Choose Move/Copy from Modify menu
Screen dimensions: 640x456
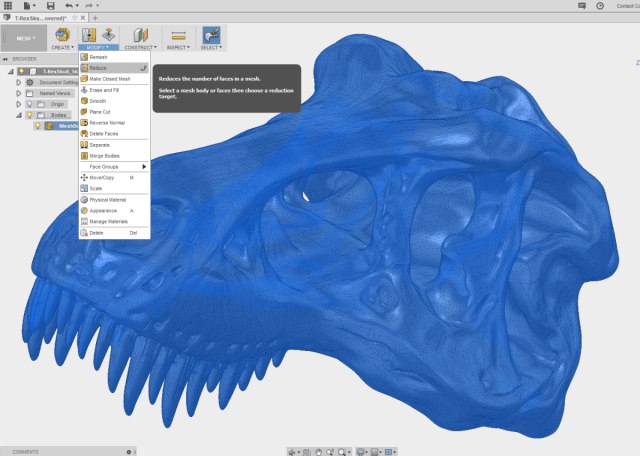[114, 178]
